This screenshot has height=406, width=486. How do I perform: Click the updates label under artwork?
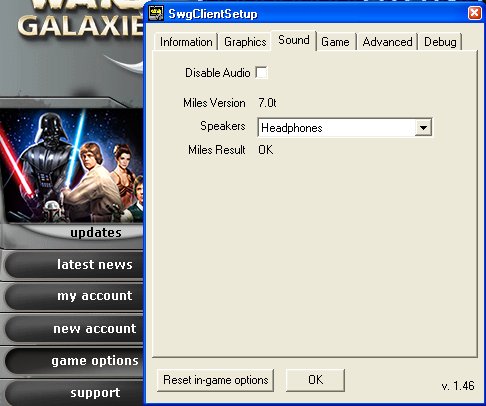[x=96, y=233]
